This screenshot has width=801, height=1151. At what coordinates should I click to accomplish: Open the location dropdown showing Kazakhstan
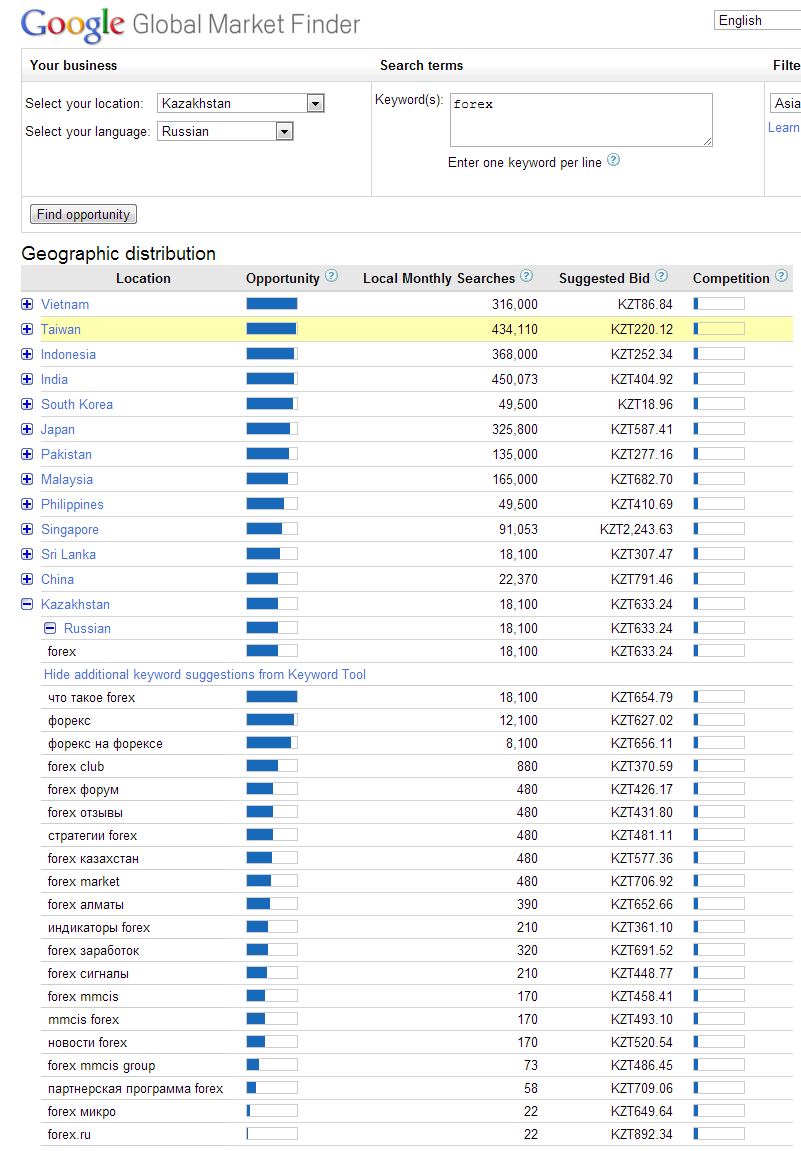(241, 104)
